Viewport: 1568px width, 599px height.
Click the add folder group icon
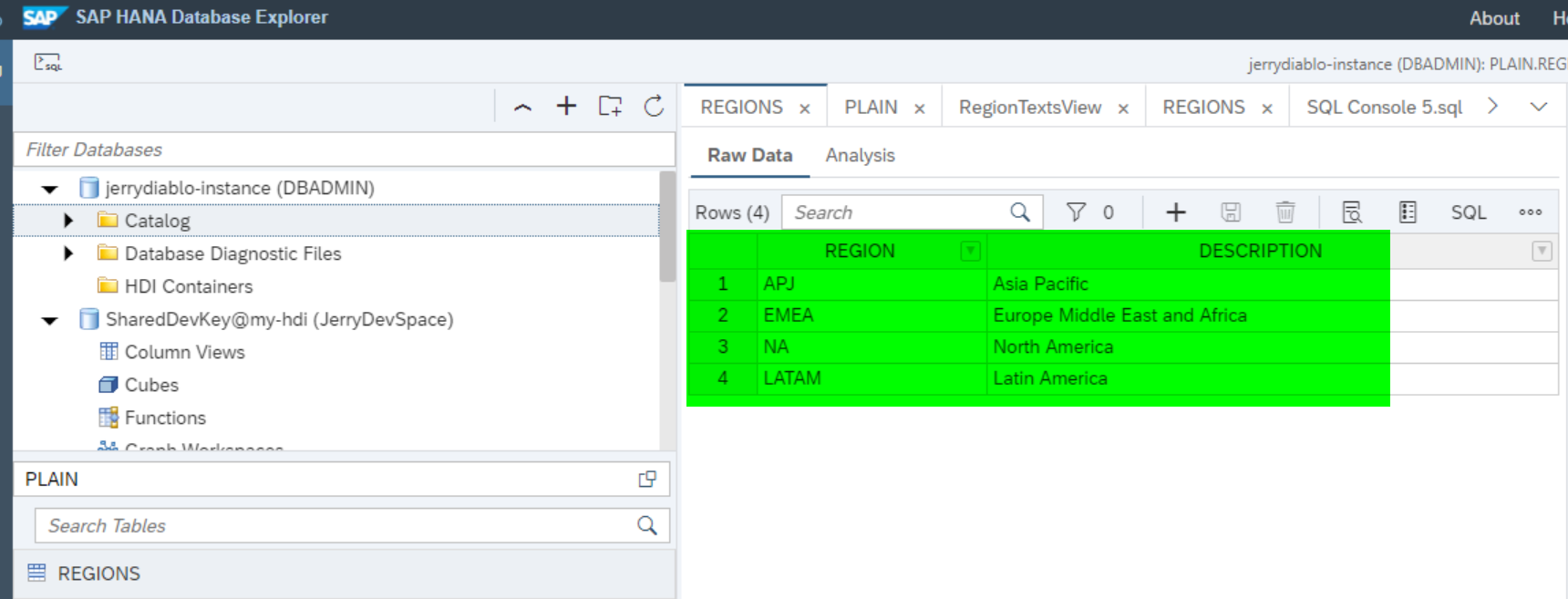(x=610, y=106)
